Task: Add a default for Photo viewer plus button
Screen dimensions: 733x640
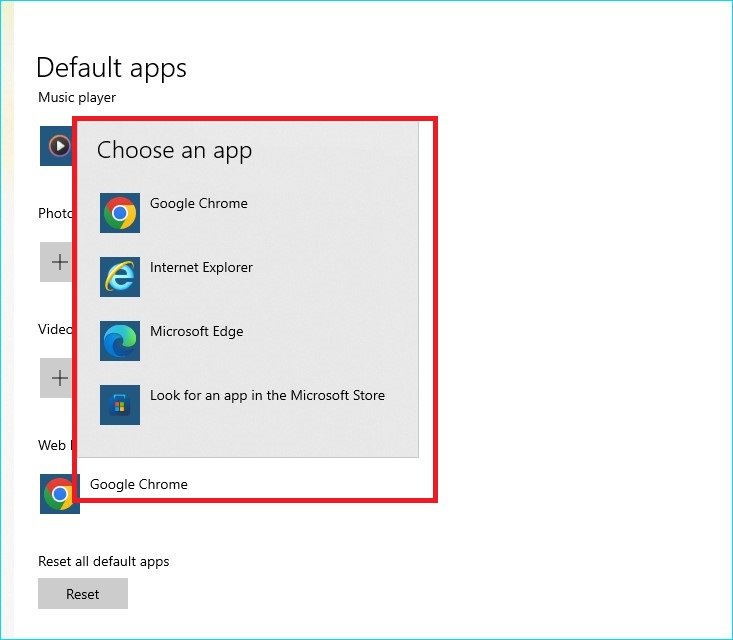Action: pyautogui.click(x=57, y=262)
